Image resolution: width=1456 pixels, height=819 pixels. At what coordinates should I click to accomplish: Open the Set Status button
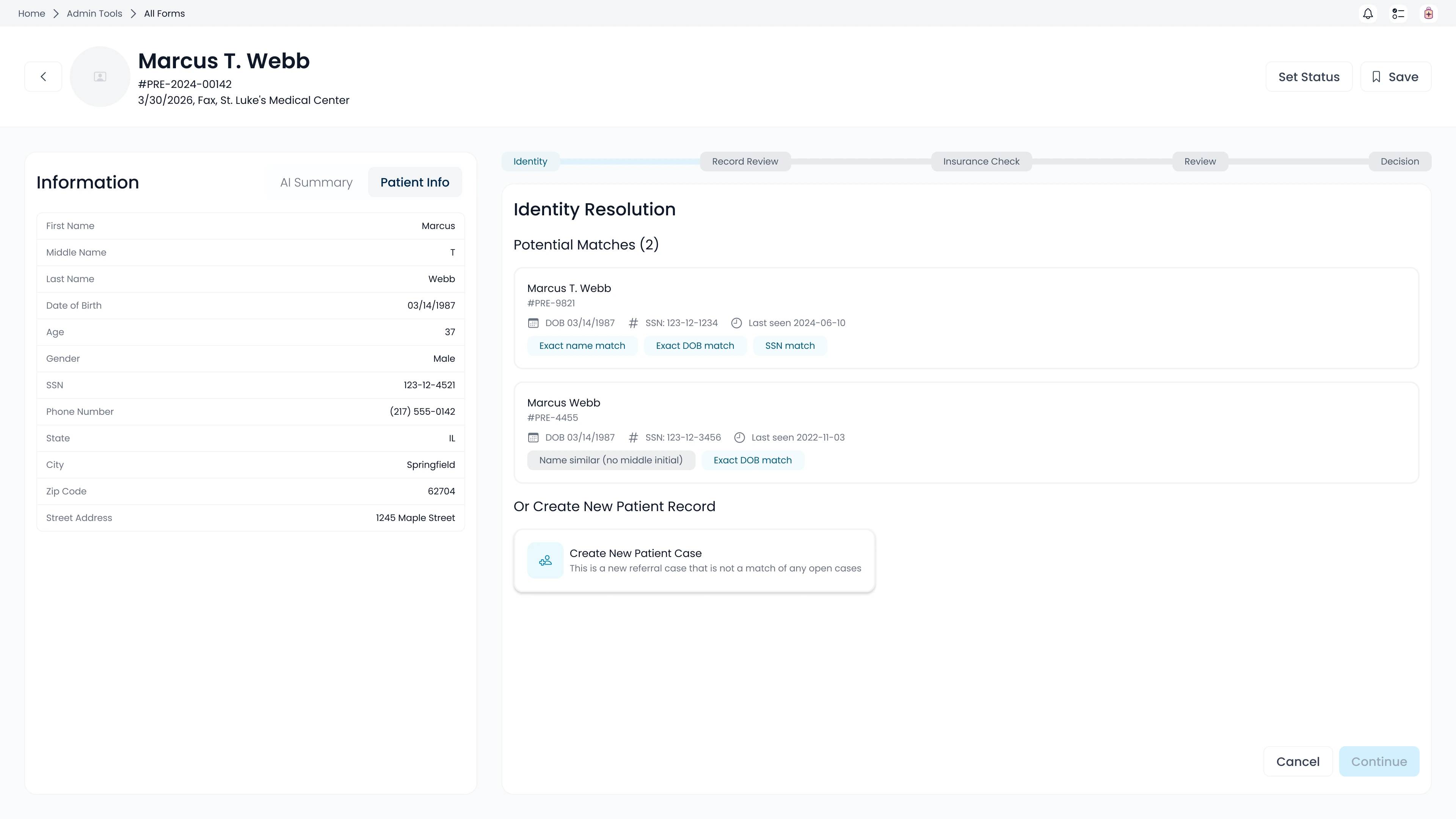pos(1309,77)
